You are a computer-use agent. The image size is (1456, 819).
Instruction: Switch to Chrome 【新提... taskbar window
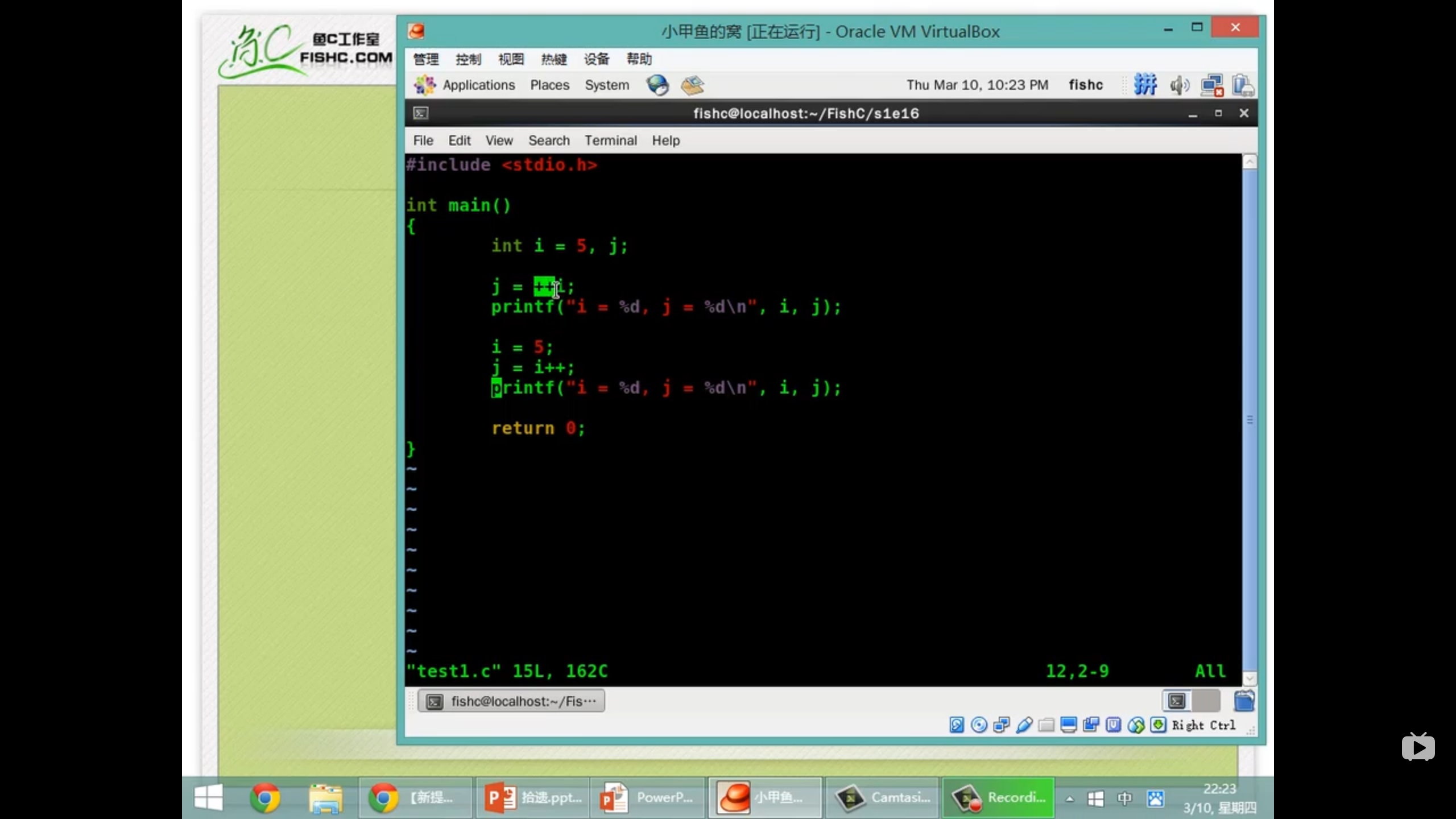click(415, 797)
